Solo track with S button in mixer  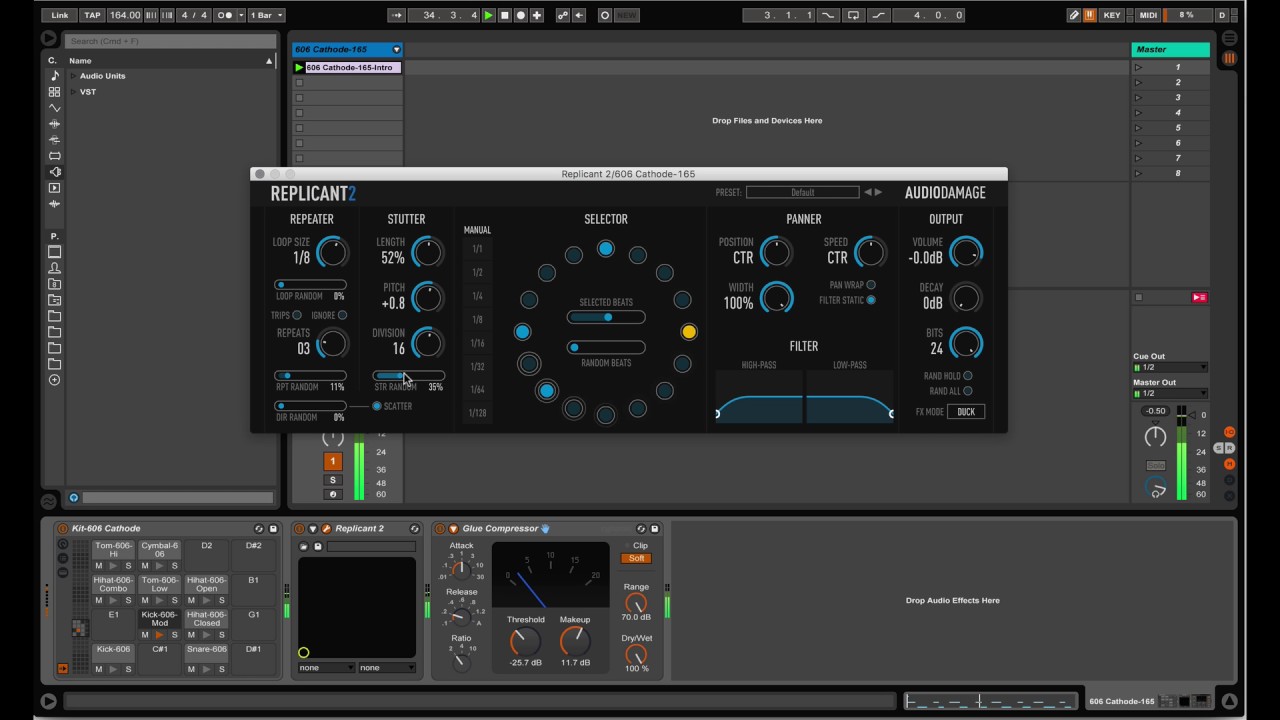333,480
